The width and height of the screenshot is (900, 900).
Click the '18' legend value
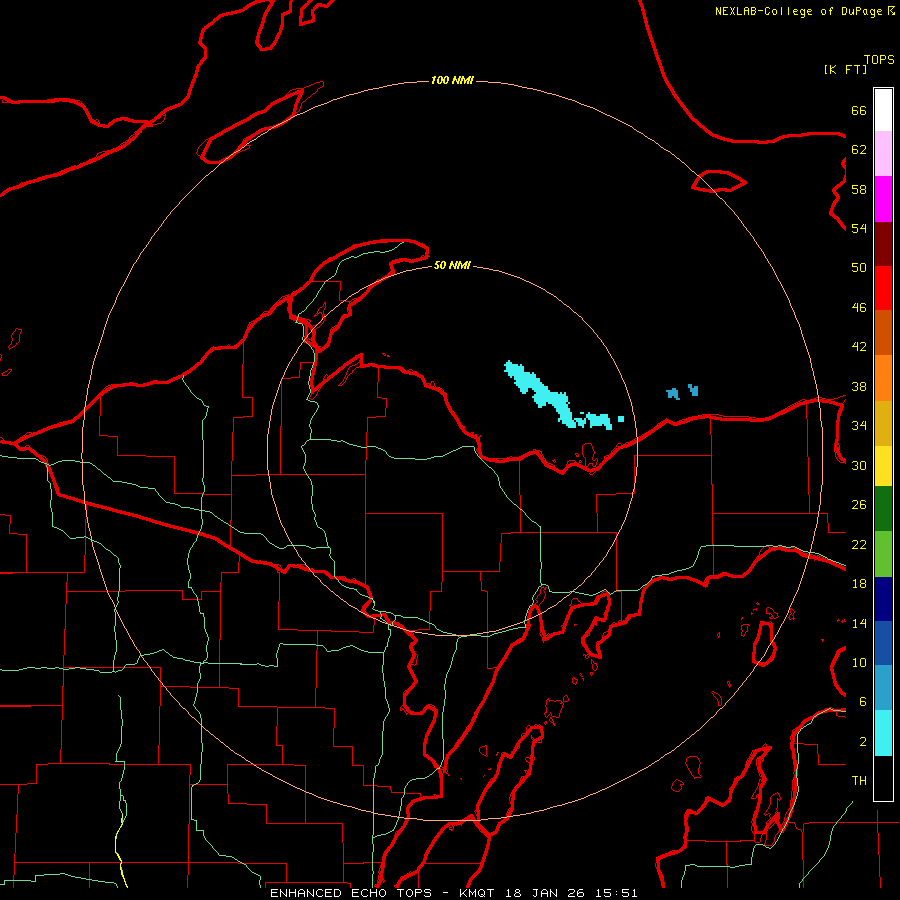[x=859, y=584]
